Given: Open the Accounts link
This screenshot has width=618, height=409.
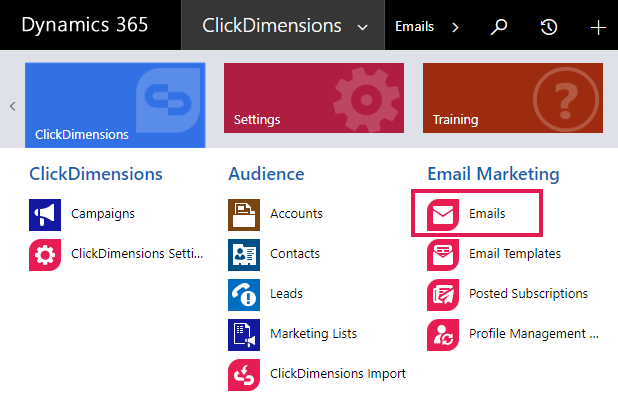Looking at the screenshot, I should (x=296, y=214).
